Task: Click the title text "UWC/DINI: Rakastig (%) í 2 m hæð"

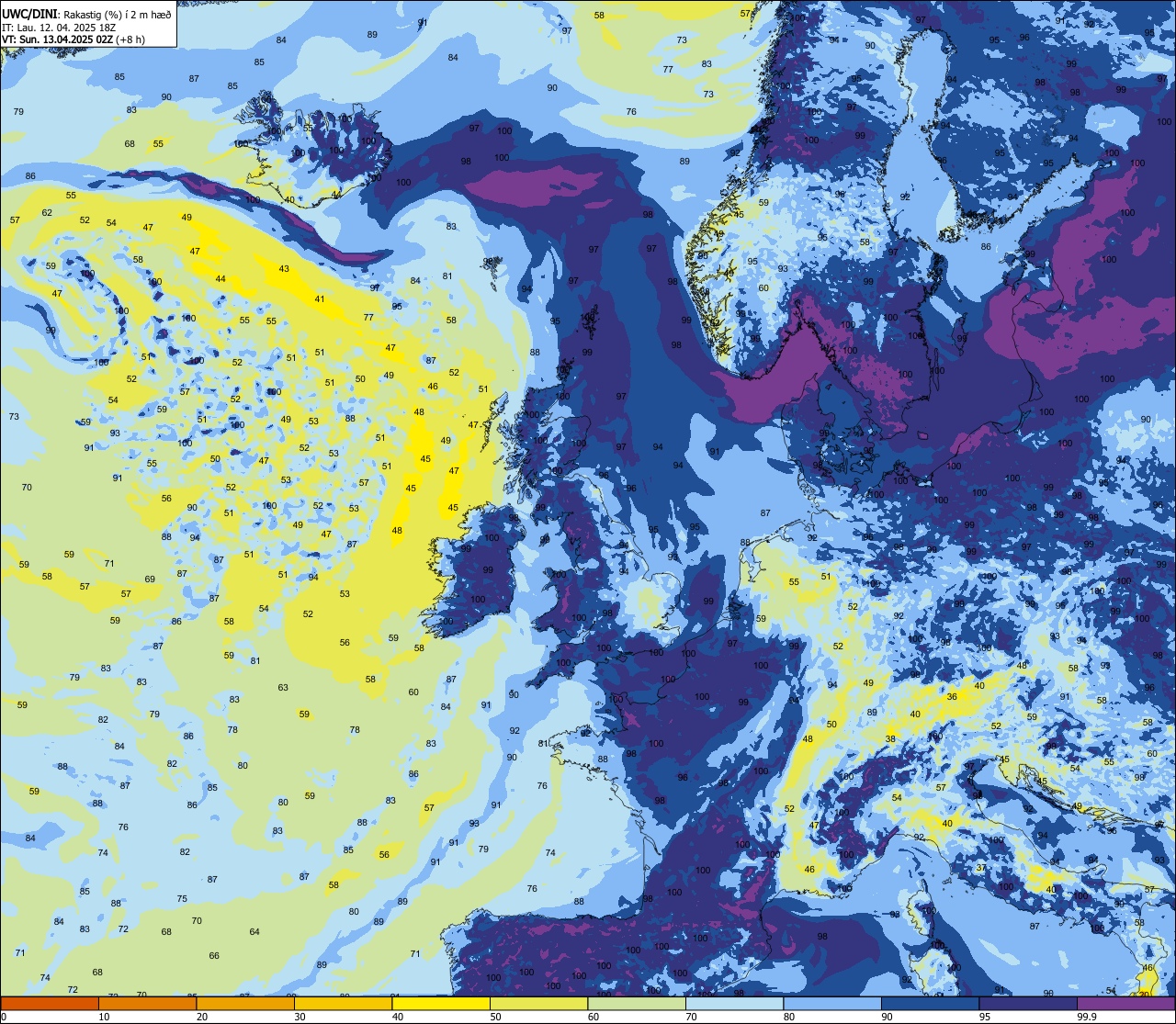Action: click(87, 14)
